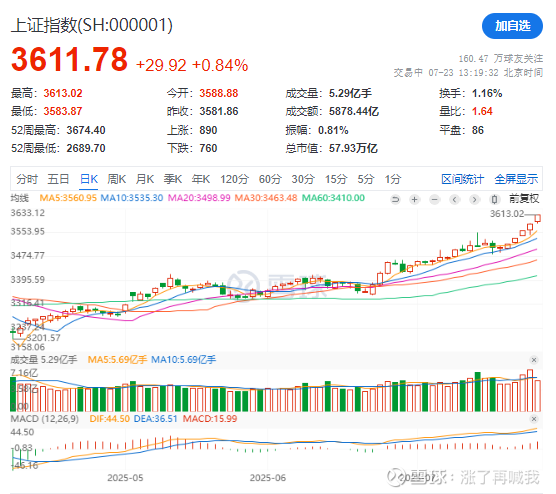Click the 总市值 value 57.93万亿
Viewport: 556px width, 494px height.
point(353,148)
